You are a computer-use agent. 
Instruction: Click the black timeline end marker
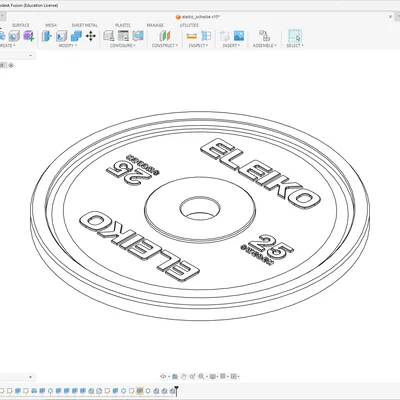(x=177, y=390)
